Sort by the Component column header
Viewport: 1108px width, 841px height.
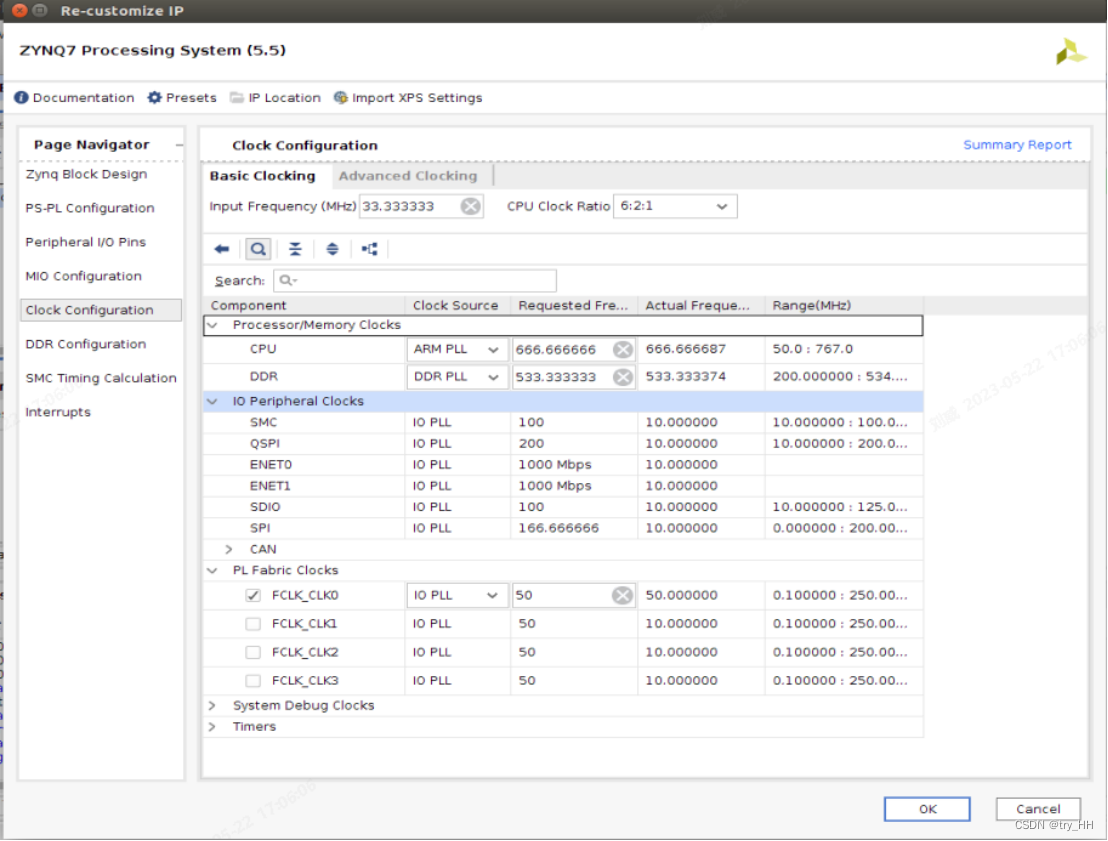(x=305, y=305)
